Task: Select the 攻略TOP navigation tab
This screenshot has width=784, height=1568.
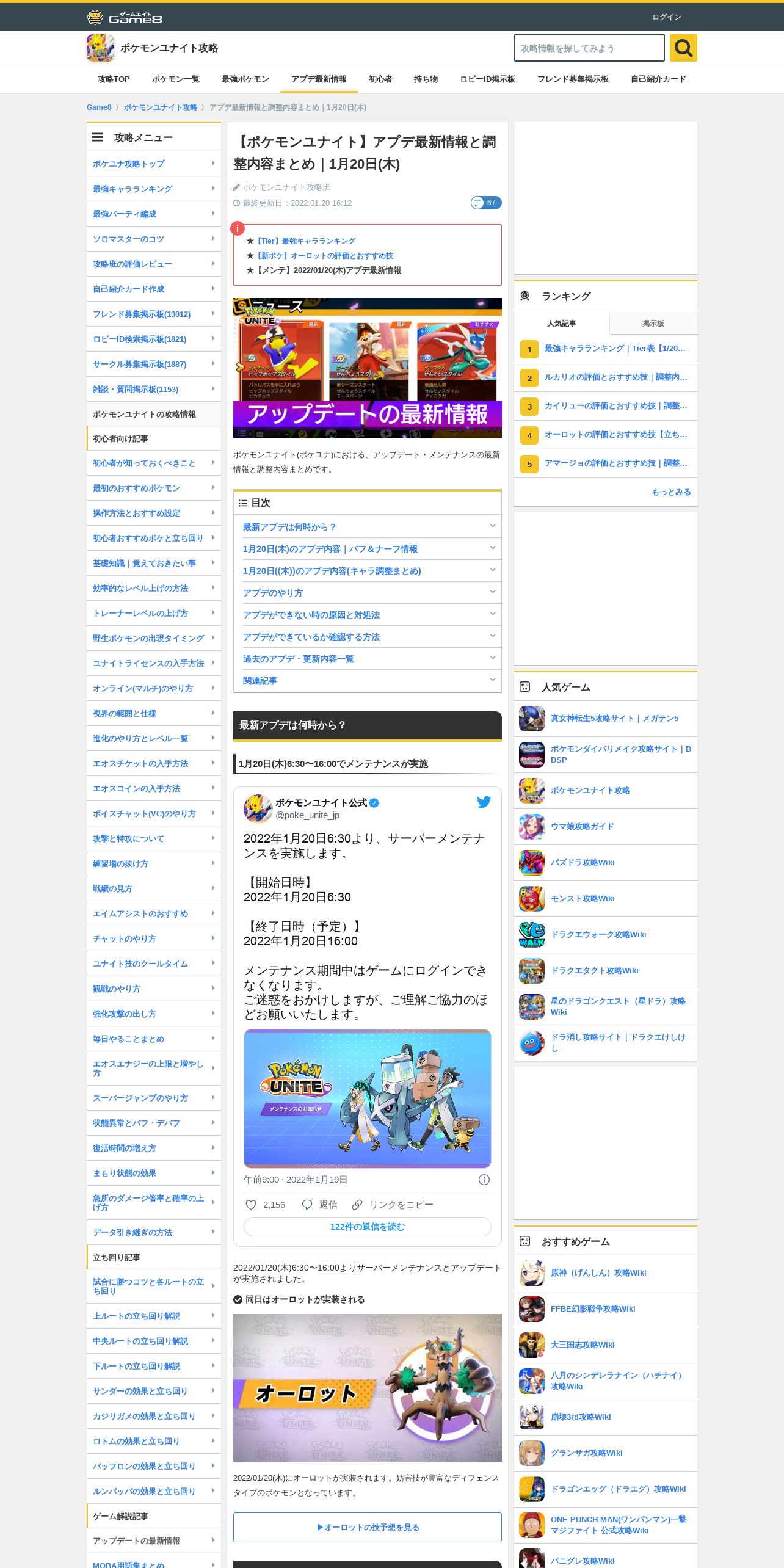Action: pyautogui.click(x=114, y=79)
